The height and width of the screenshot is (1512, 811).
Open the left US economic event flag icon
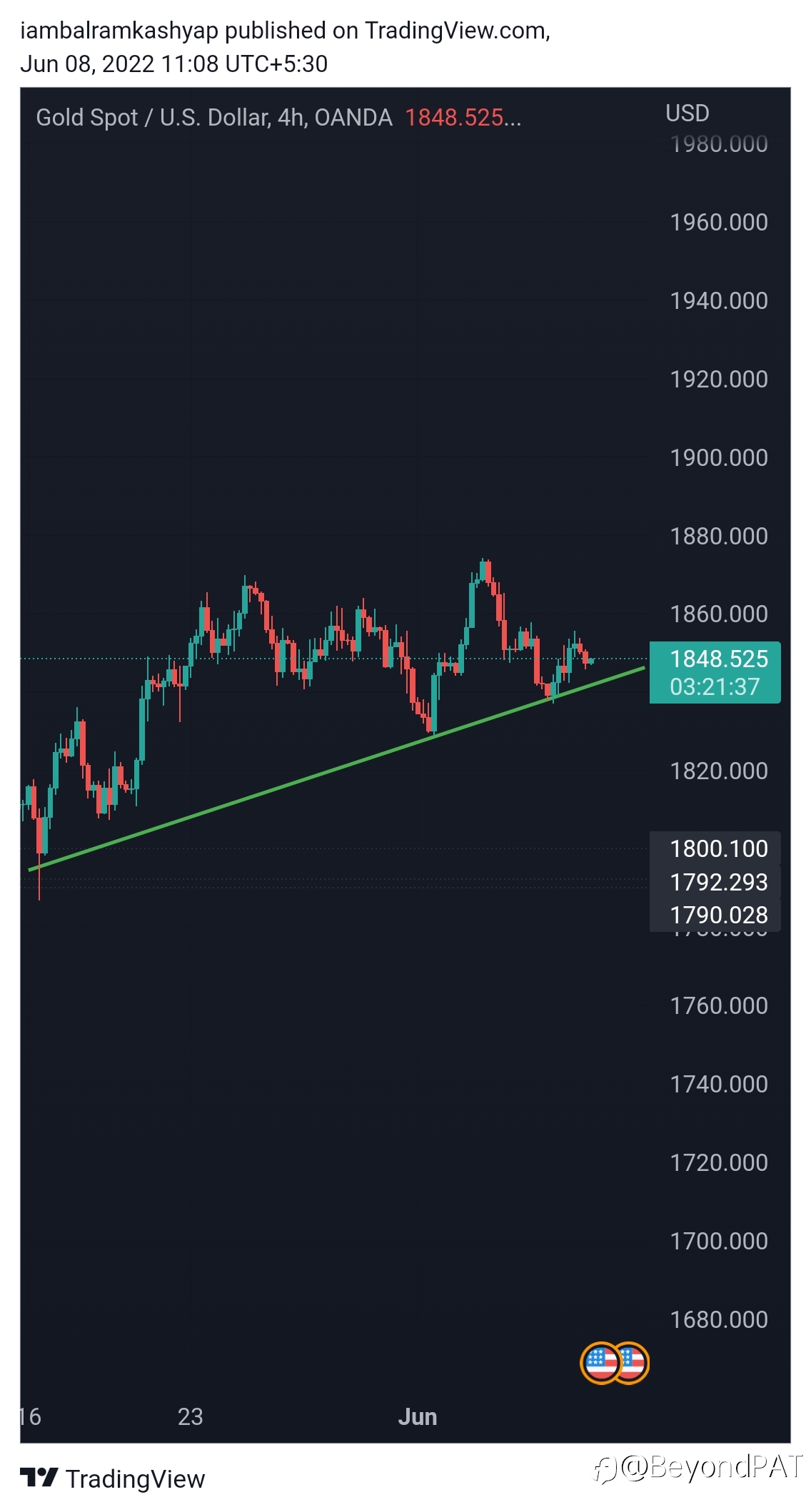tap(601, 1363)
